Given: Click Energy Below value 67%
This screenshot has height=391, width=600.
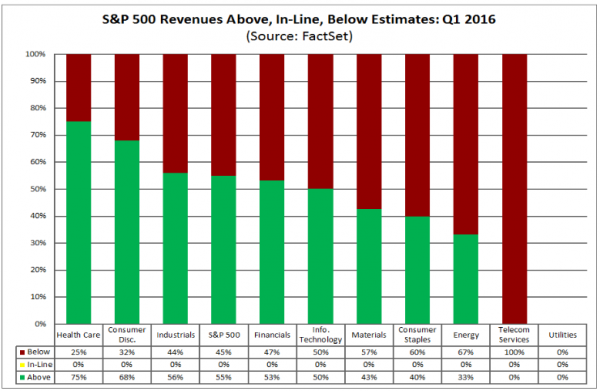Looking at the screenshot, I should pos(466,352).
